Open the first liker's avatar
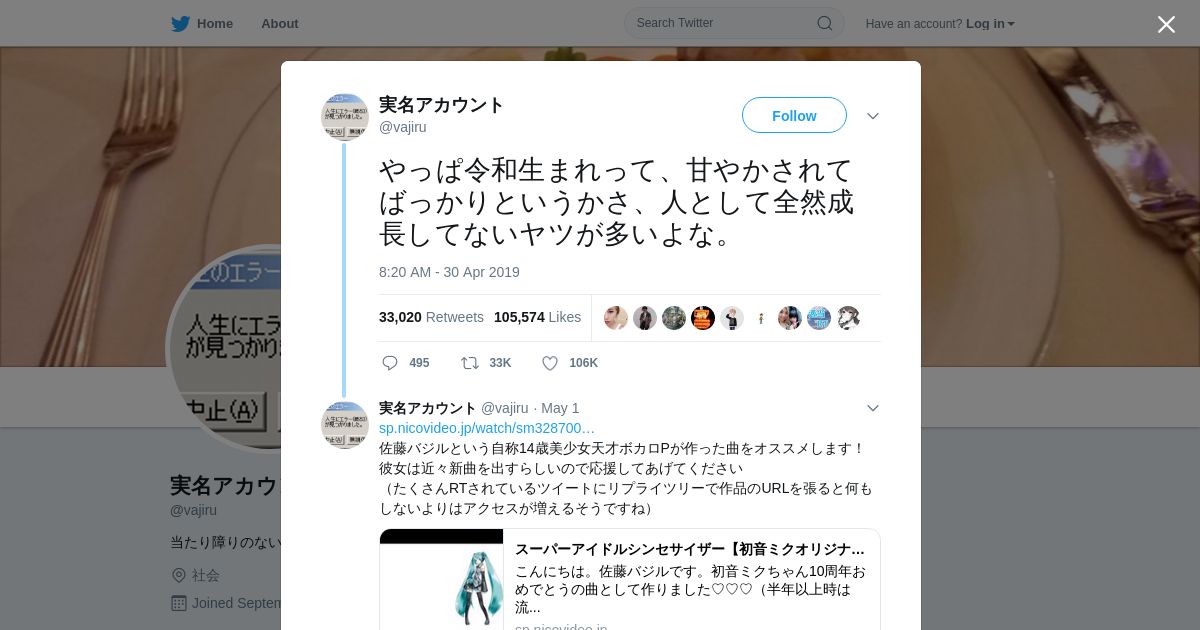1200x630 pixels. pyautogui.click(x=616, y=318)
